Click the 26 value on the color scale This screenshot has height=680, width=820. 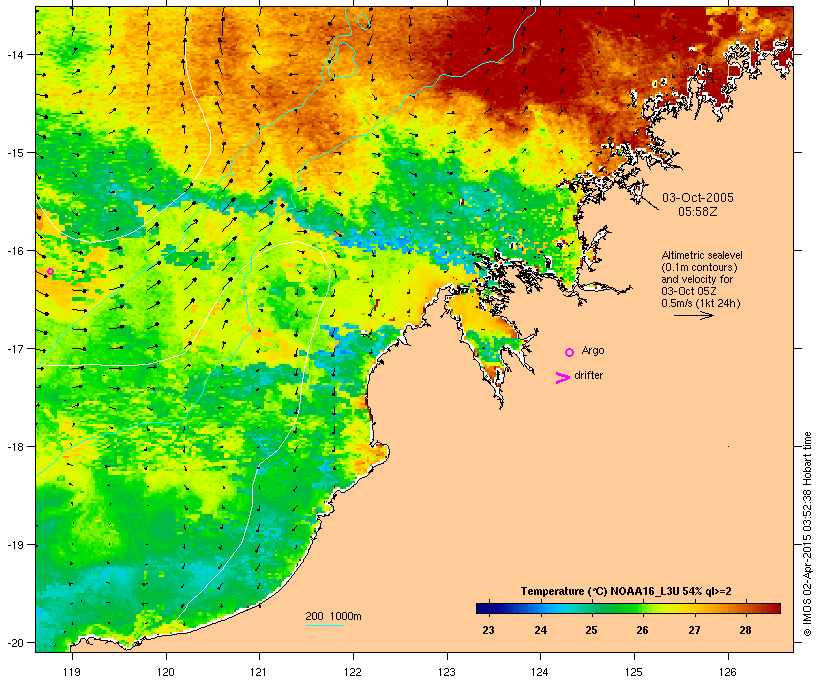pyautogui.click(x=642, y=630)
